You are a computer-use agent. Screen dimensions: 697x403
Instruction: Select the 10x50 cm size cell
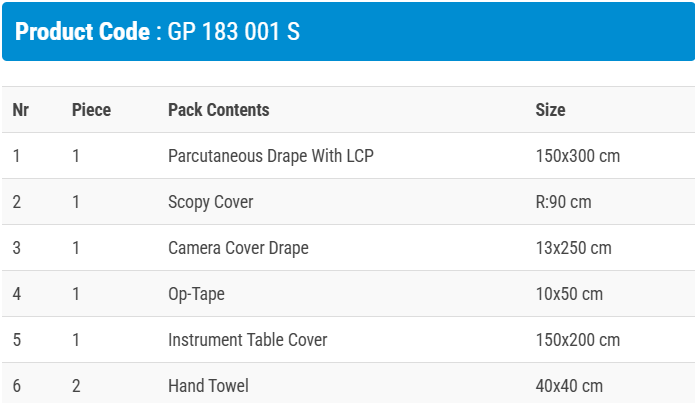click(x=569, y=294)
